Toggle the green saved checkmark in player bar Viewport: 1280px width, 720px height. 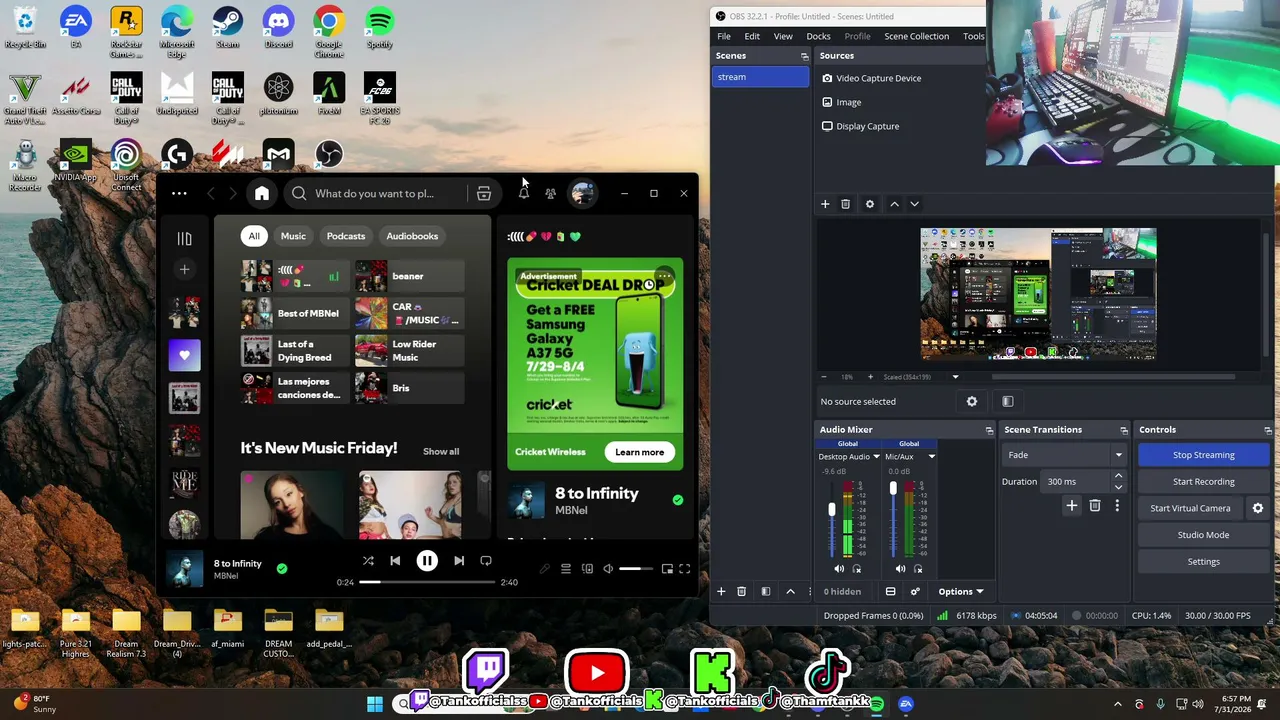(x=282, y=569)
